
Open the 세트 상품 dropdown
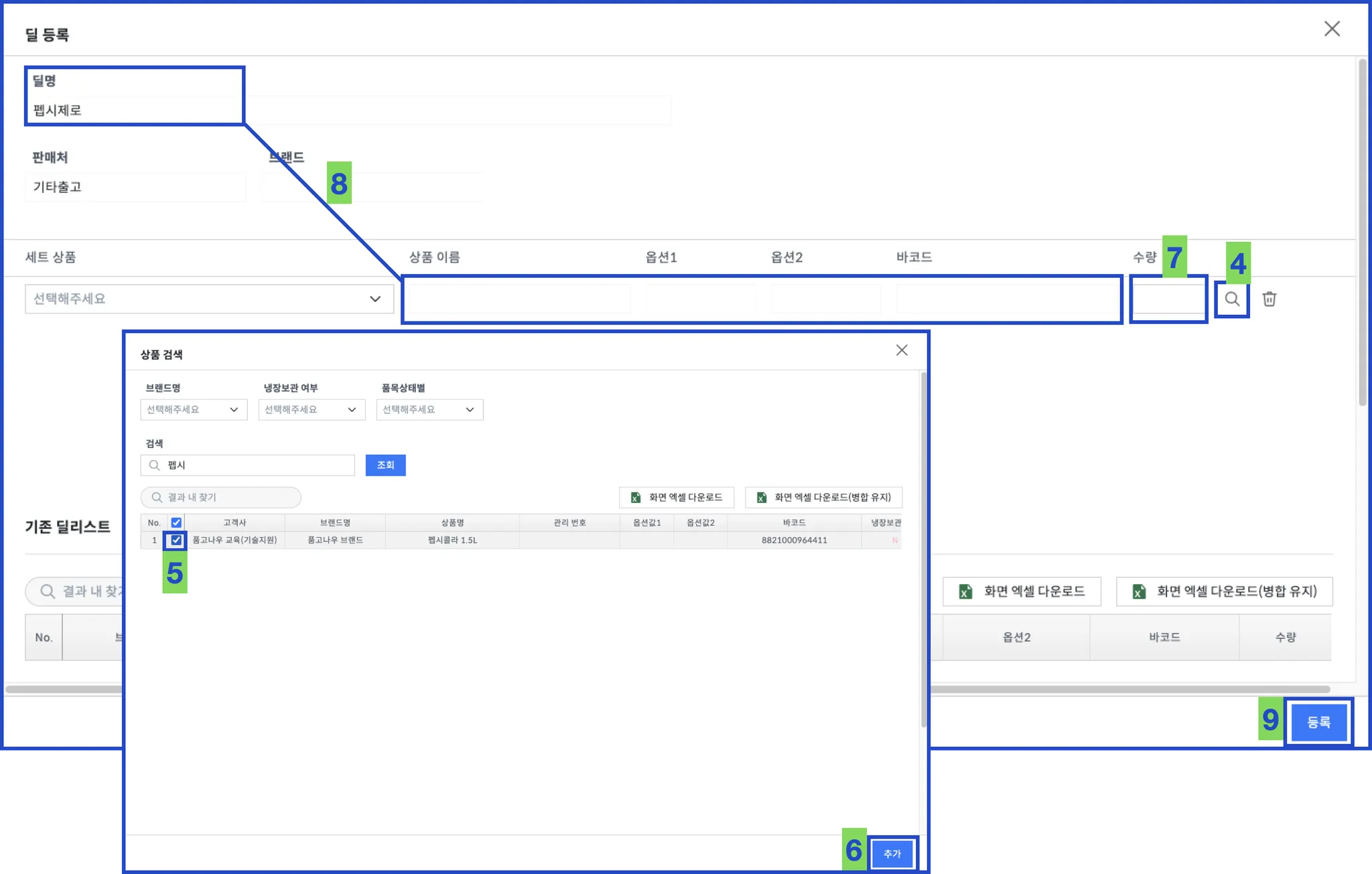pos(209,299)
